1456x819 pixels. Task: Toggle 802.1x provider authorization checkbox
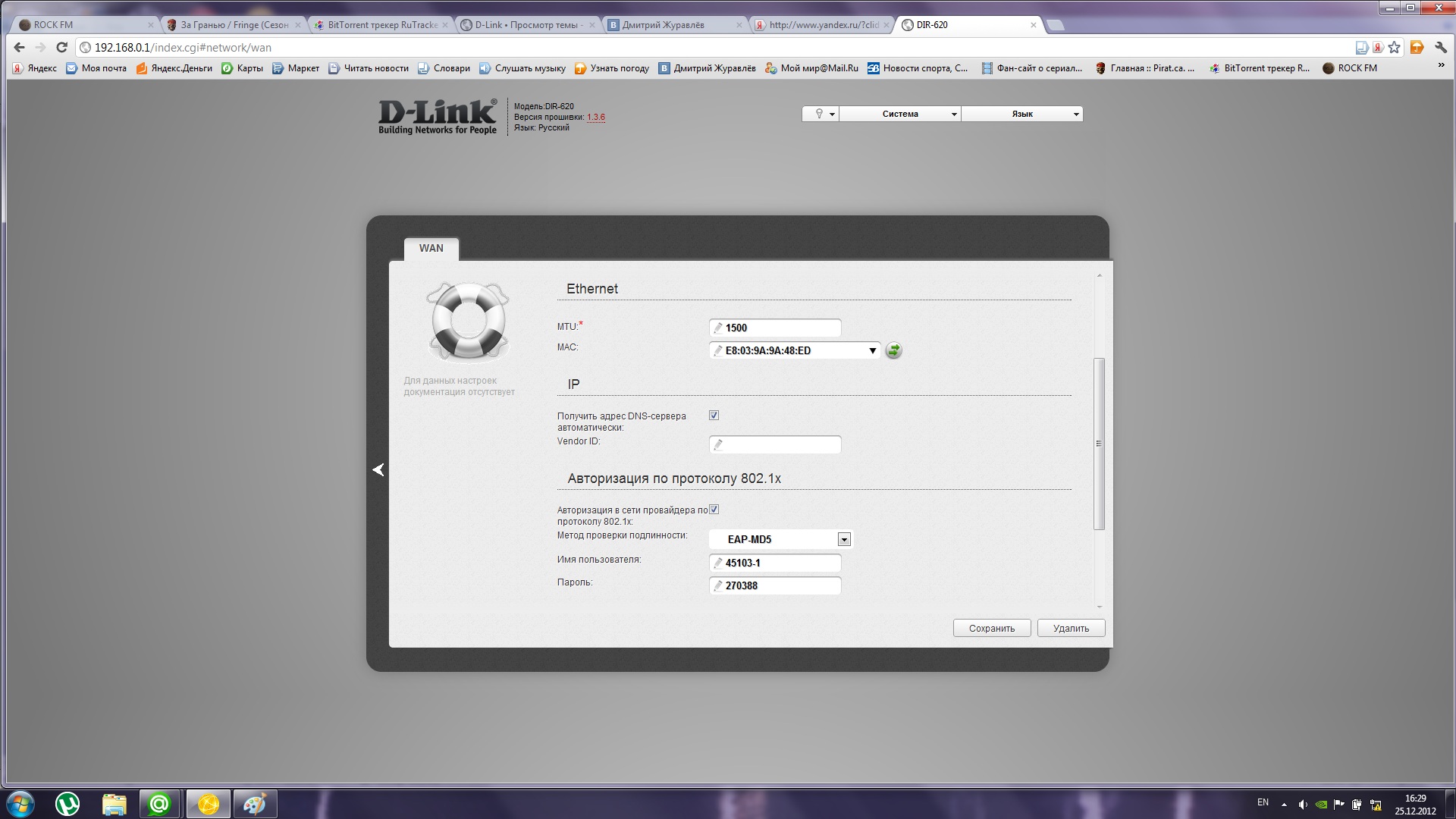tap(714, 510)
